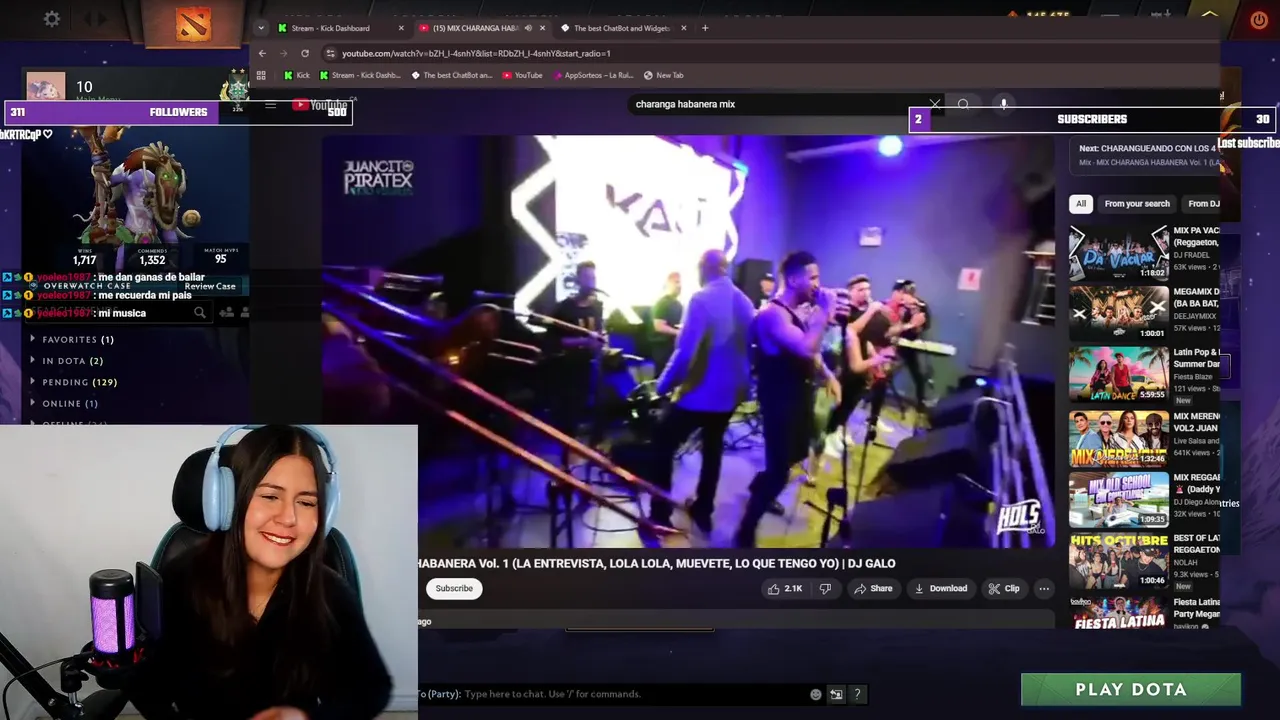This screenshot has width=1280, height=720.
Task: Download the video
Action: (x=941, y=589)
